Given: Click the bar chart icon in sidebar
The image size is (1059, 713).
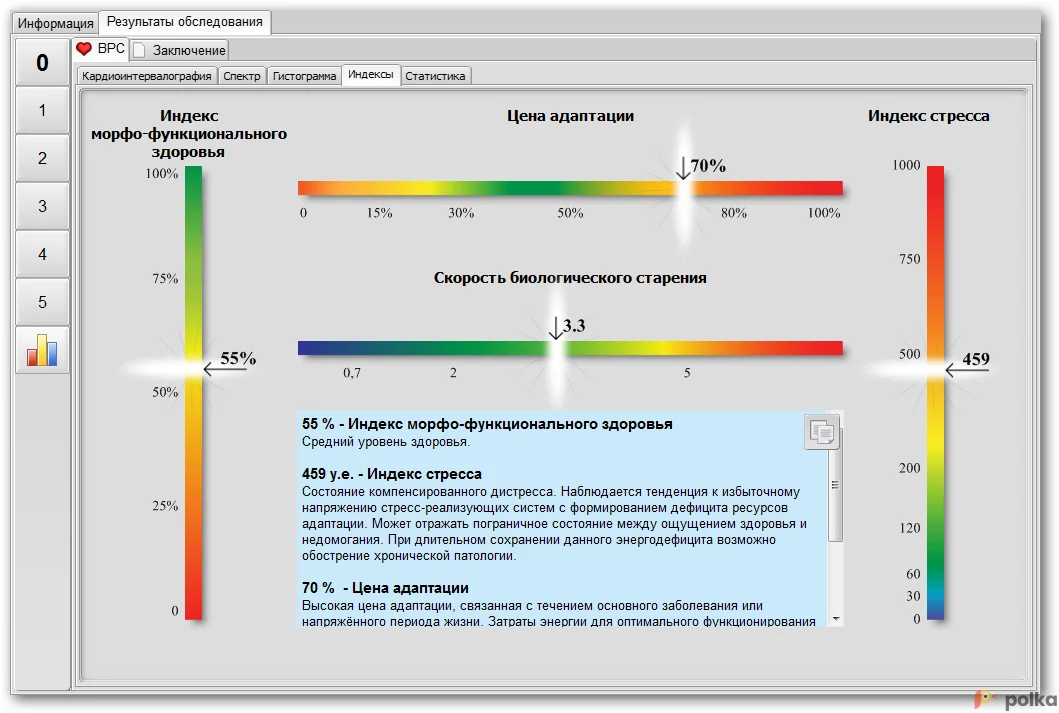Looking at the screenshot, I should [42, 350].
